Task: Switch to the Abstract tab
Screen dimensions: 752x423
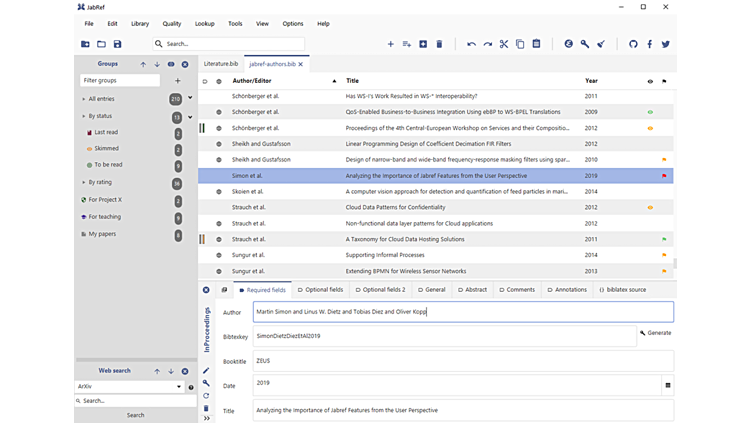Action: click(472, 290)
